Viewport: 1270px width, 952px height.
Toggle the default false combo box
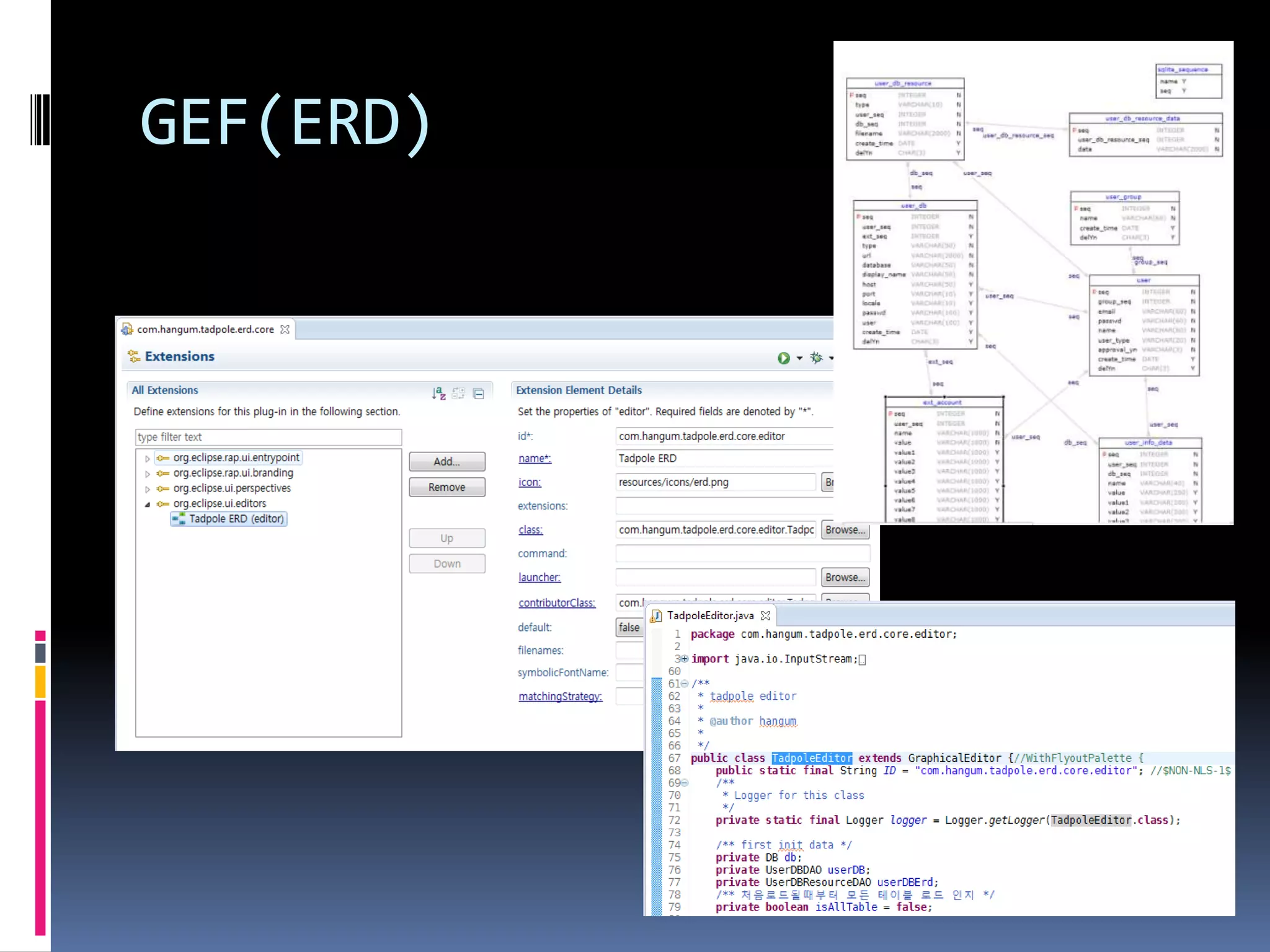click(629, 627)
